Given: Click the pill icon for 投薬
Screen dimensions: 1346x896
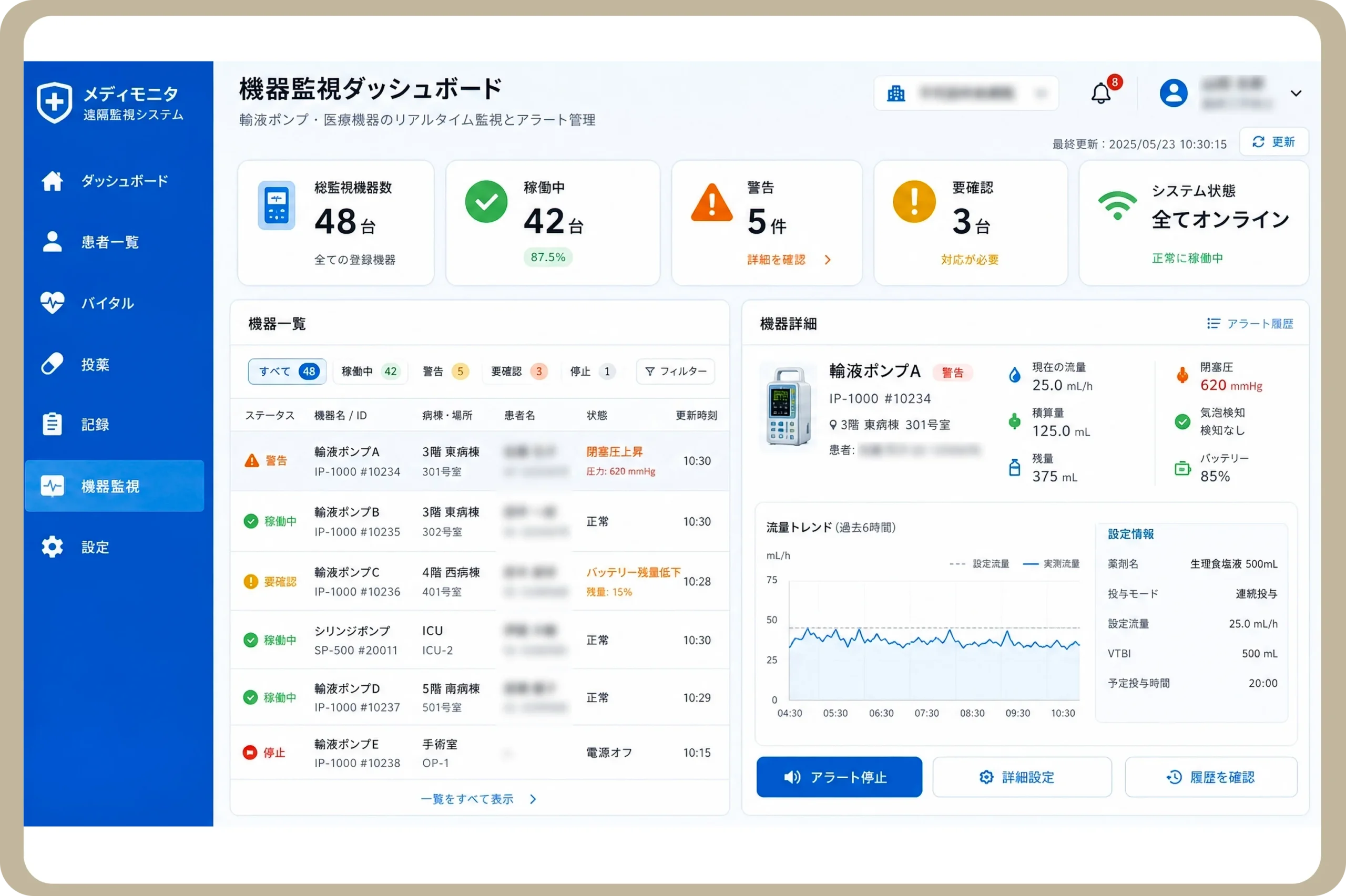Looking at the screenshot, I should (52, 364).
